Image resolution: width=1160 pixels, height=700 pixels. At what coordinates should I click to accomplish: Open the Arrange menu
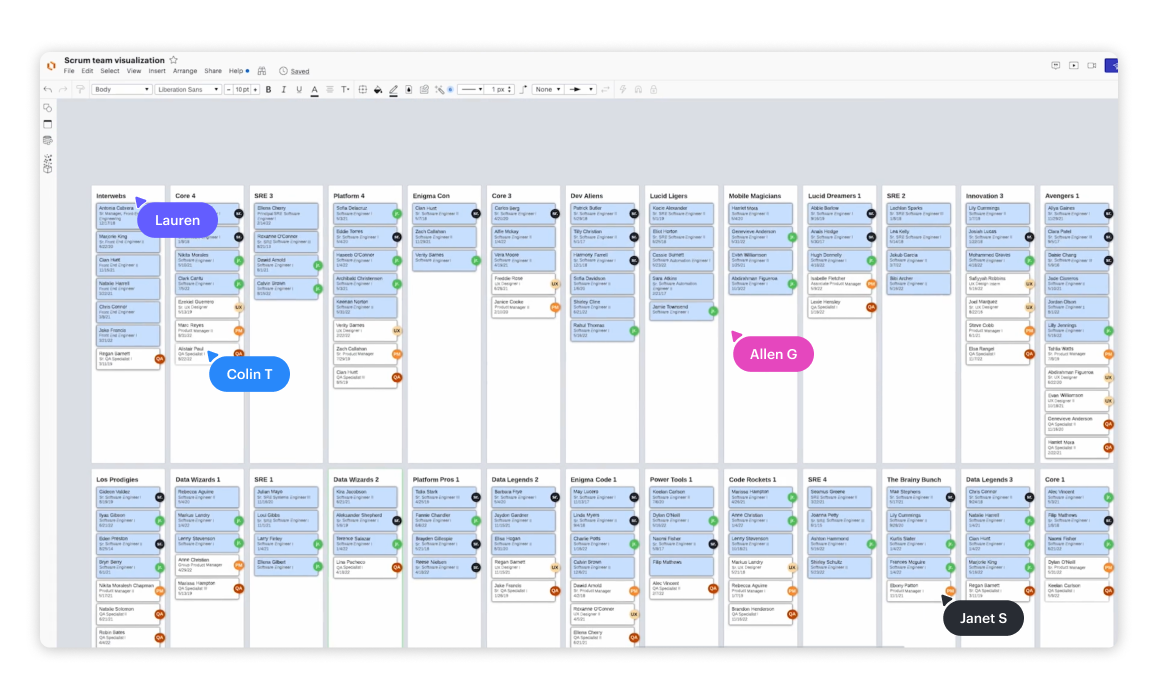pyautogui.click(x=185, y=72)
